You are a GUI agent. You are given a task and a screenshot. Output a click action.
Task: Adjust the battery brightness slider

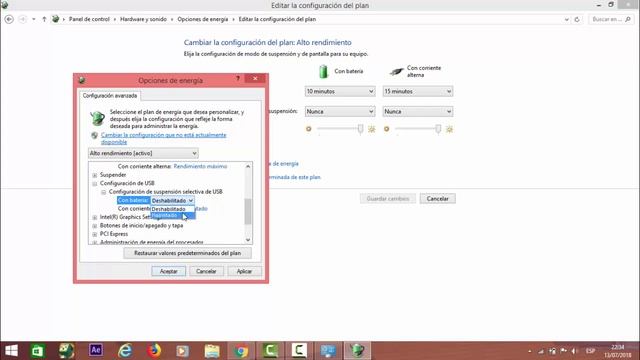(360, 129)
